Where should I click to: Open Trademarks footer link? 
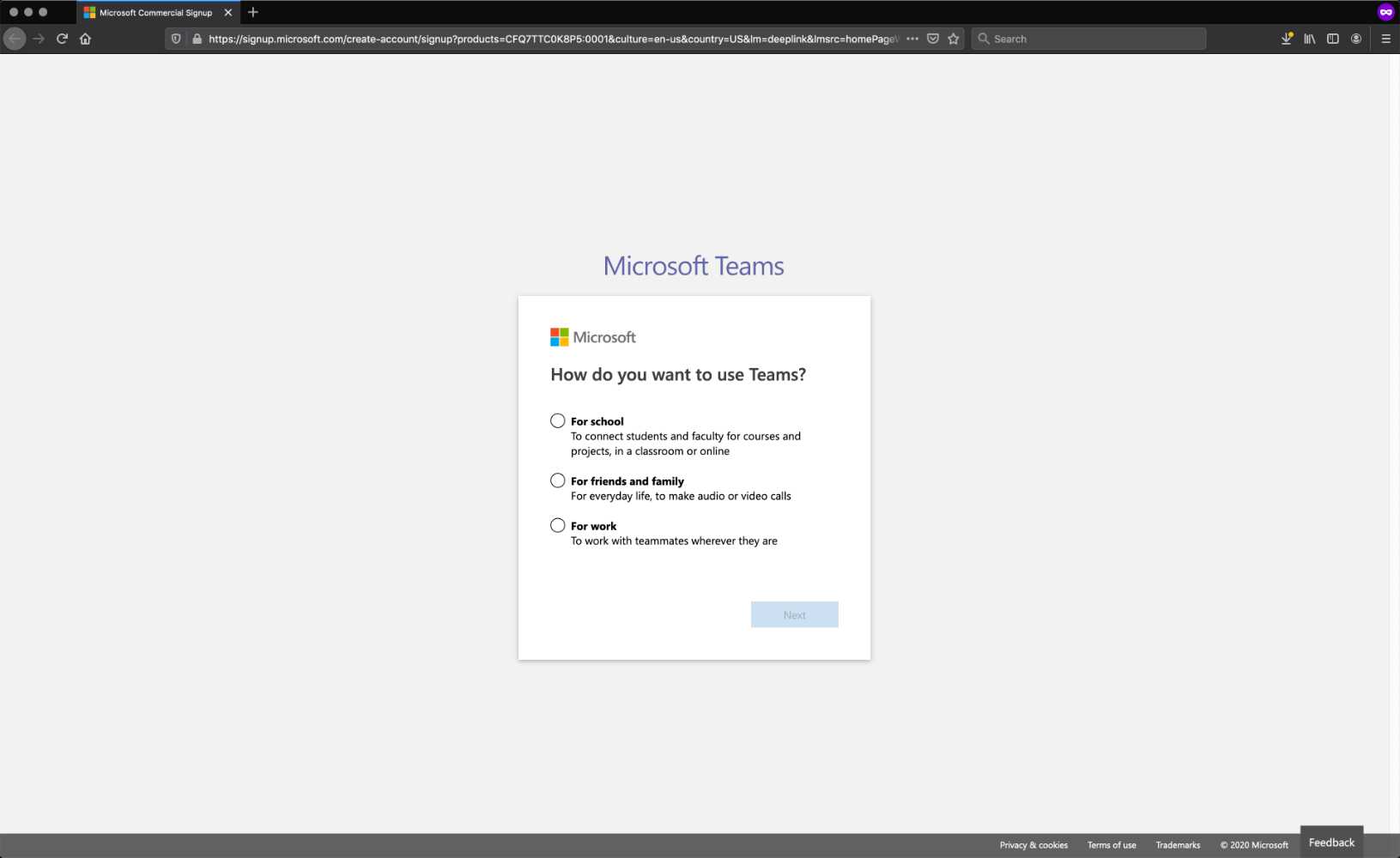tap(1178, 845)
